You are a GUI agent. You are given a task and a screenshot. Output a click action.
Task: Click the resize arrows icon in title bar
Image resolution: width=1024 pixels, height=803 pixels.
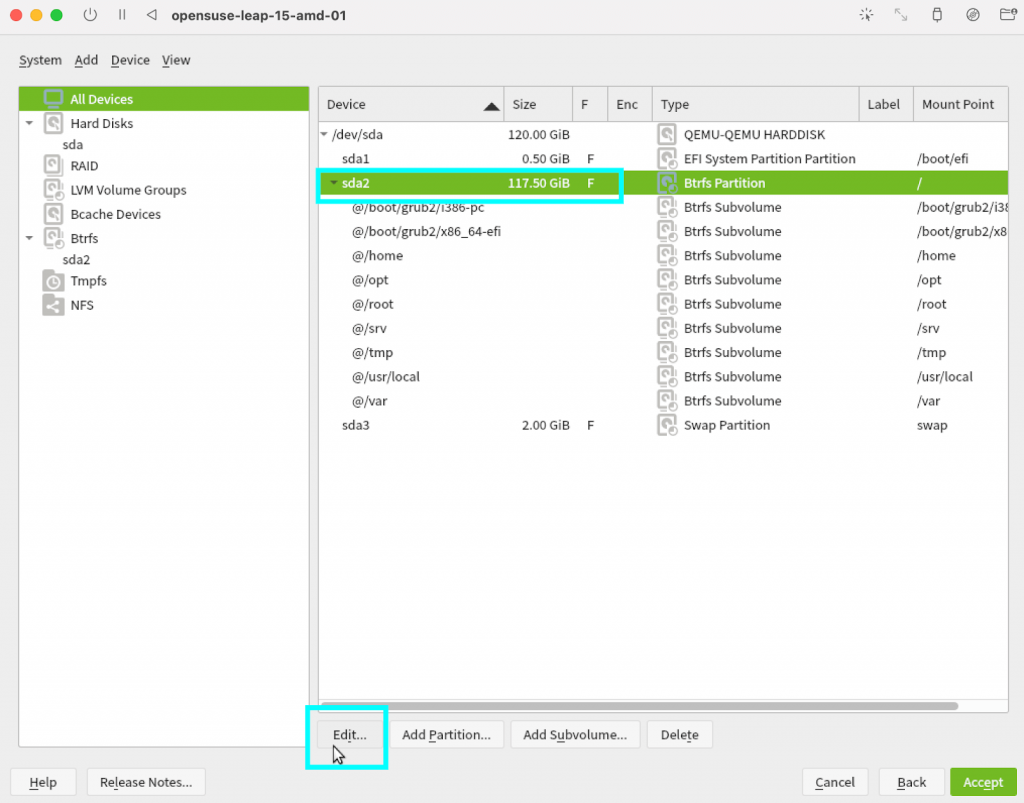pos(901,14)
